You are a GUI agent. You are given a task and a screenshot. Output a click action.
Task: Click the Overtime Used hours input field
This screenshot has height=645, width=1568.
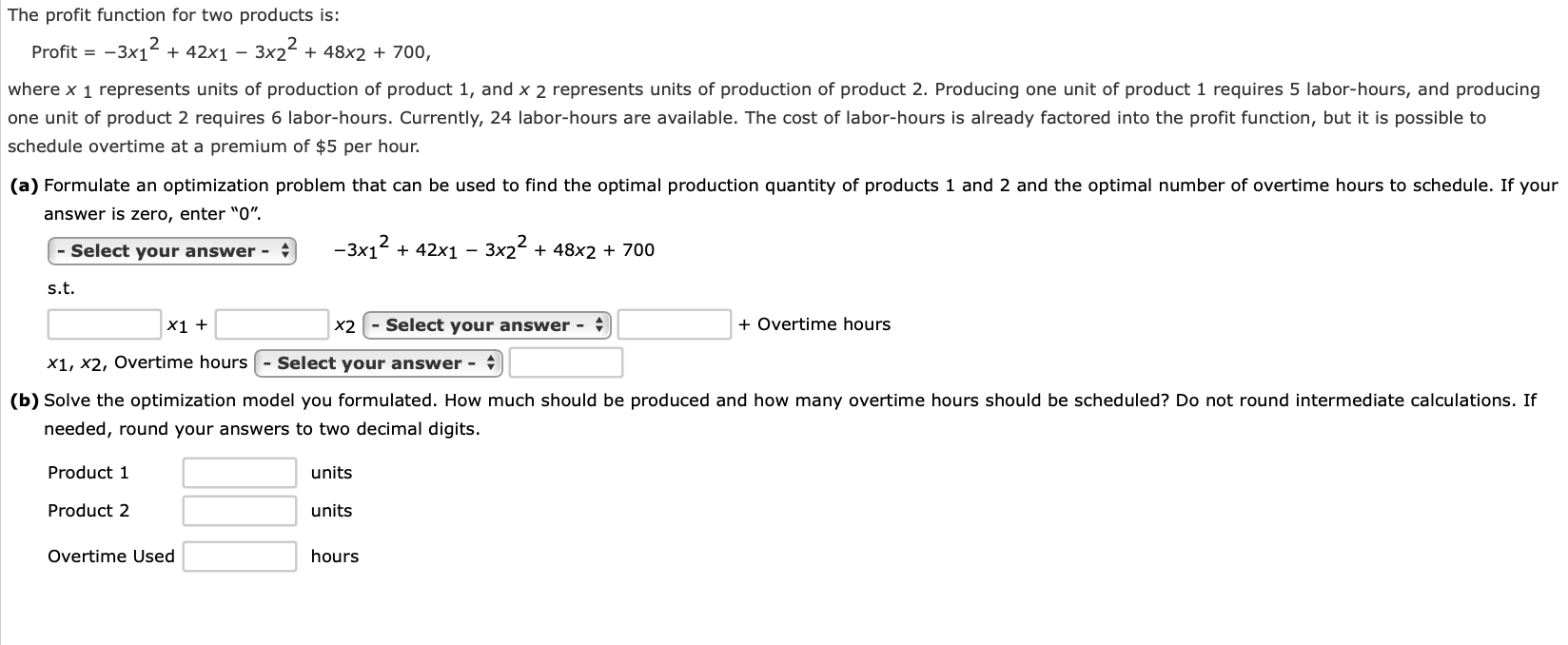239,556
